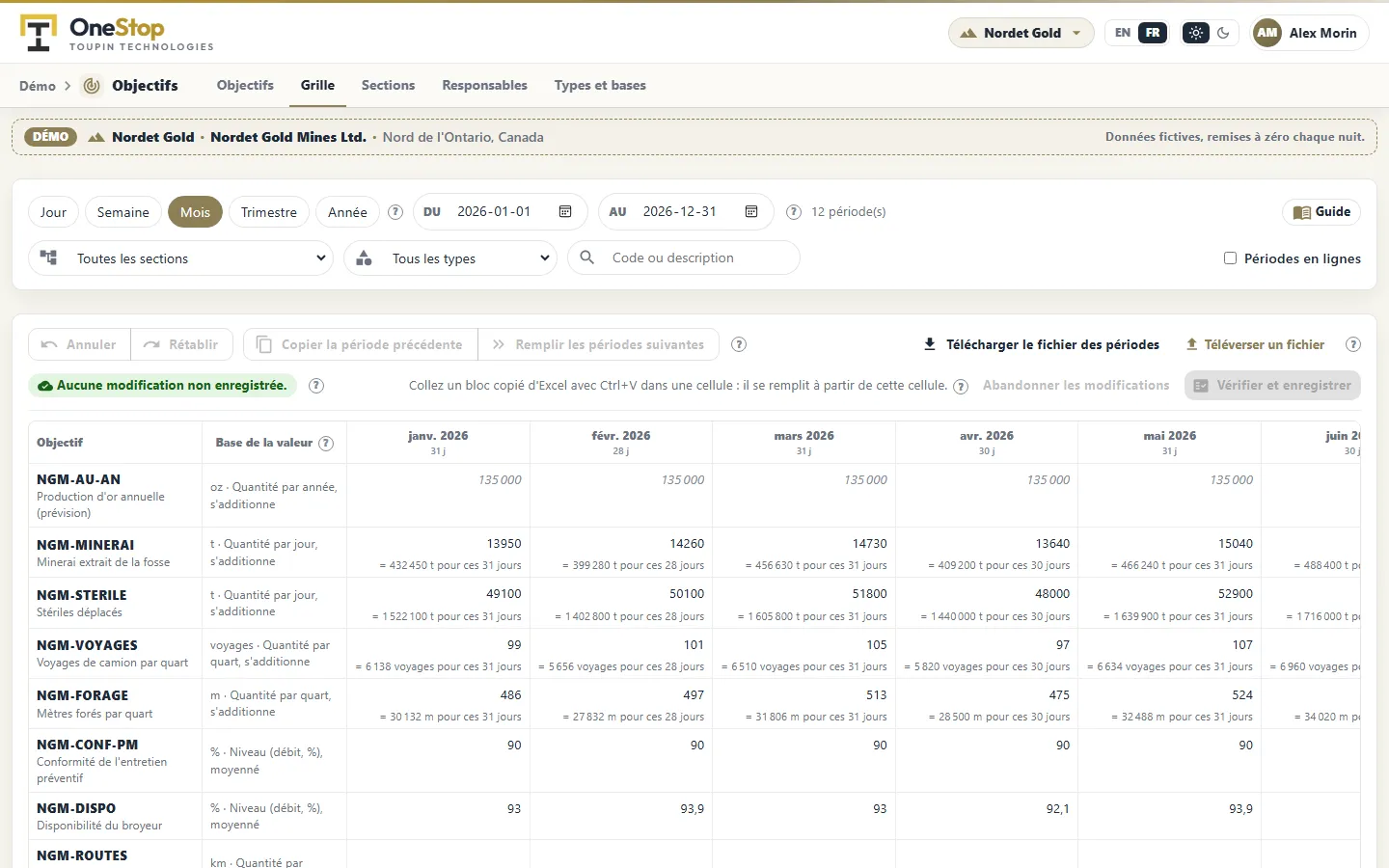Screen dimensions: 1389x868
Task: Click the Objectifs target icon in breadcrumb
Action: click(92, 86)
